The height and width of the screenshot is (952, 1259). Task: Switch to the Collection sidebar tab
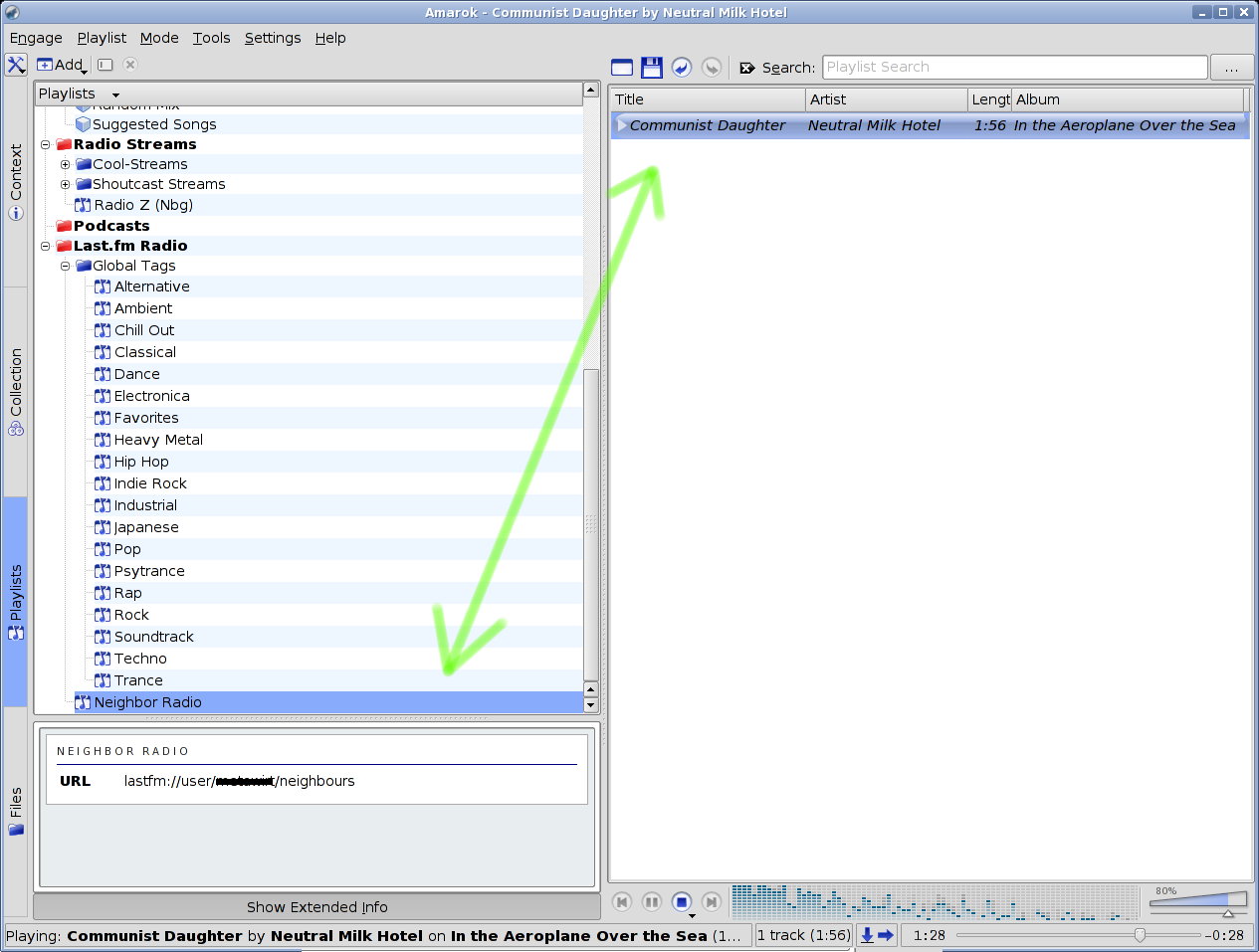tap(16, 392)
